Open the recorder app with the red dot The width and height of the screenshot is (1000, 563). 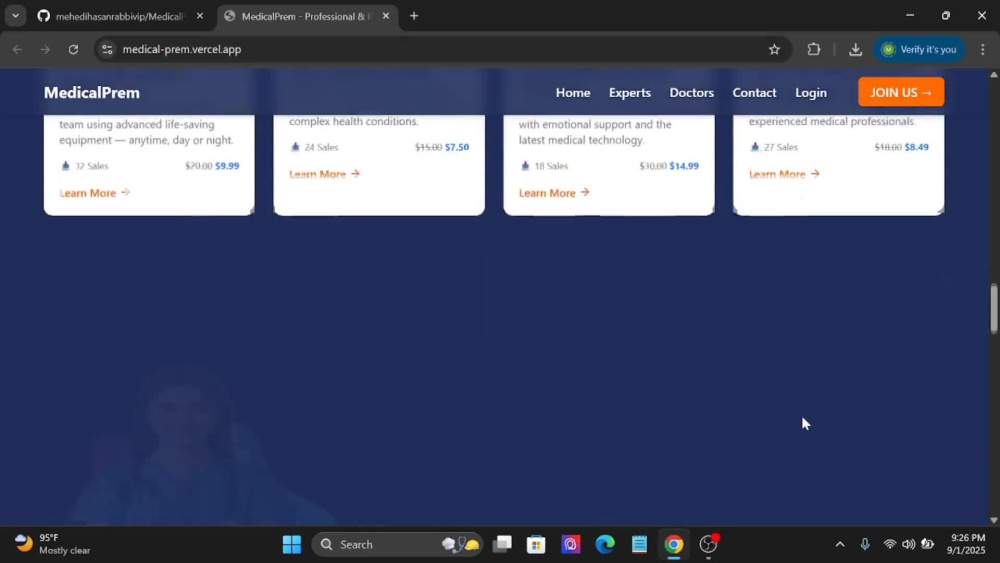[x=709, y=544]
